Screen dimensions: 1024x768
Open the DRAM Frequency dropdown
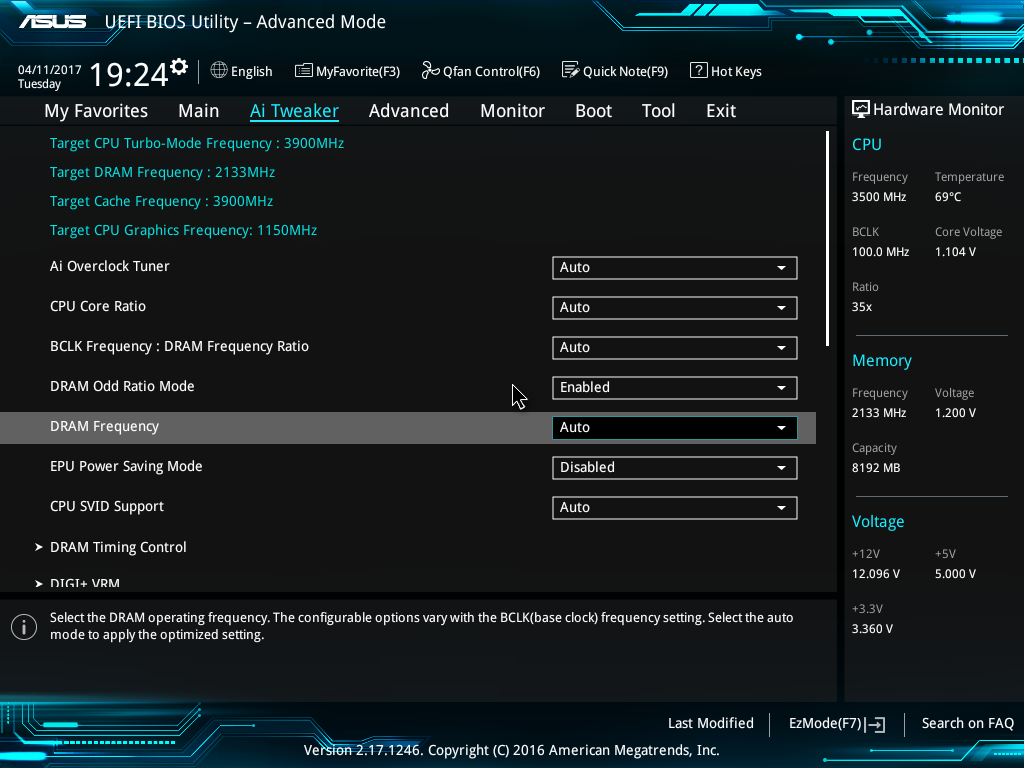pyautogui.click(x=674, y=427)
